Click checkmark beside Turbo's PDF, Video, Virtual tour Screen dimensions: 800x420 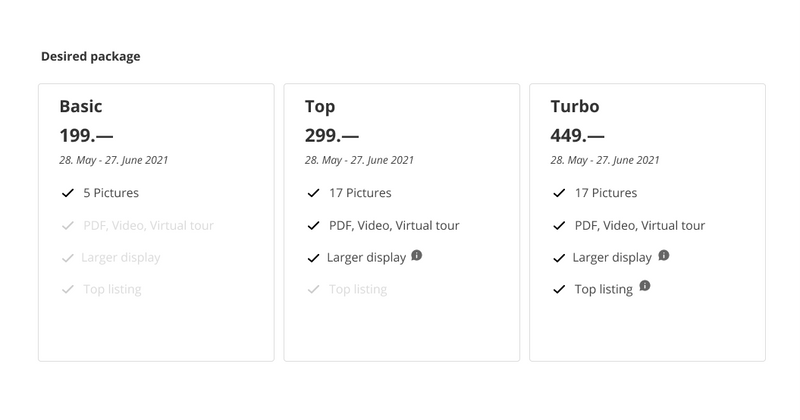[x=559, y=225]
